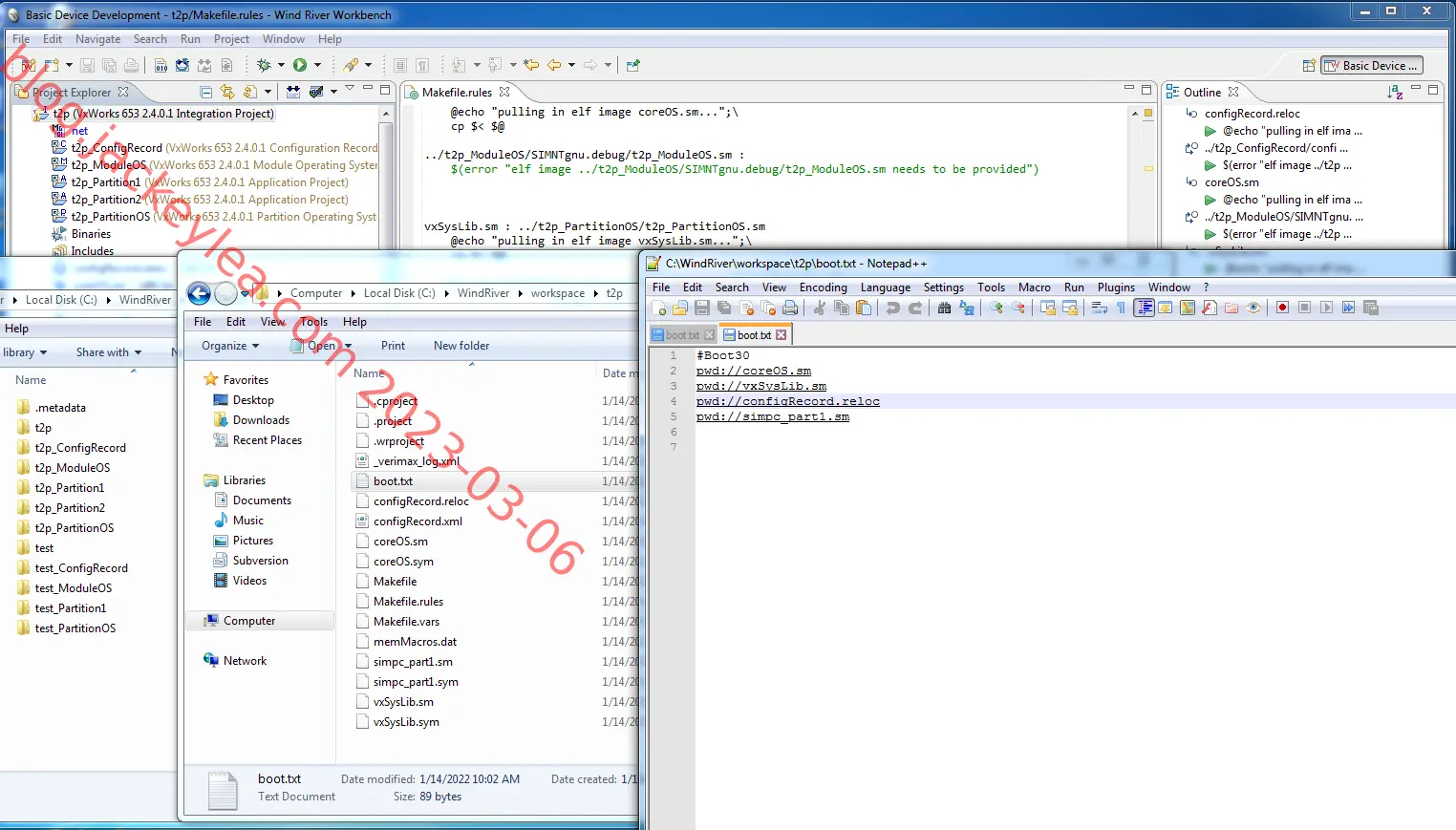Viewport: 1456px width, 830px height.
Task: Click the green Run button in Workbench toolbar
Action: pos(300,65)
